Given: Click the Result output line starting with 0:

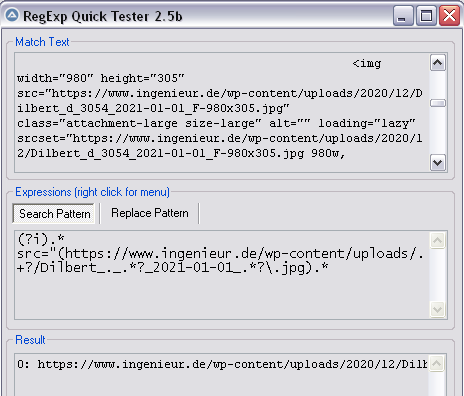Looking at the screenshot, I should pos(222,364).
